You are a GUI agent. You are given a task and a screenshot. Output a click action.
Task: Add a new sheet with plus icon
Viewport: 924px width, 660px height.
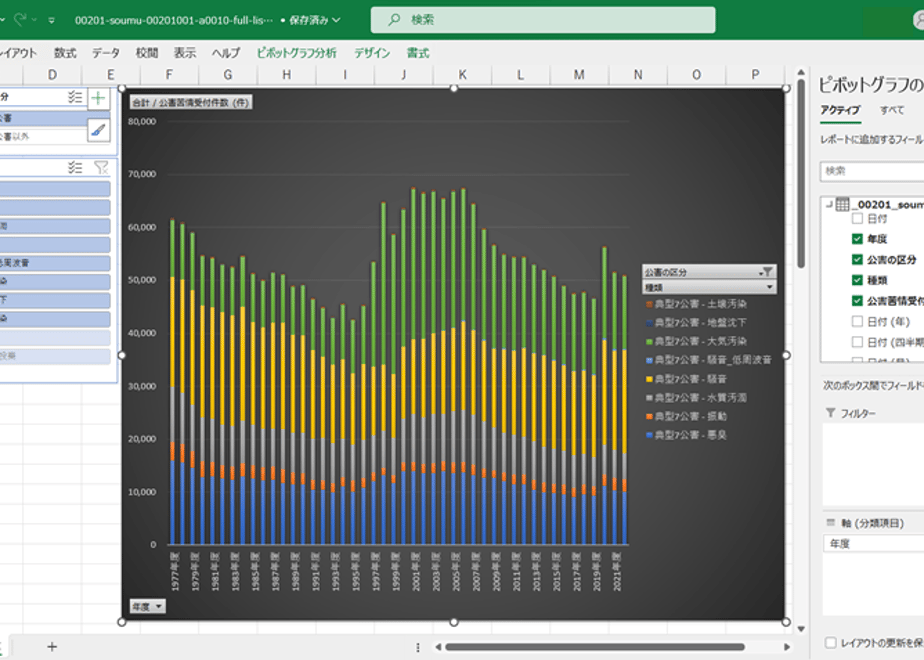[52, 646]
